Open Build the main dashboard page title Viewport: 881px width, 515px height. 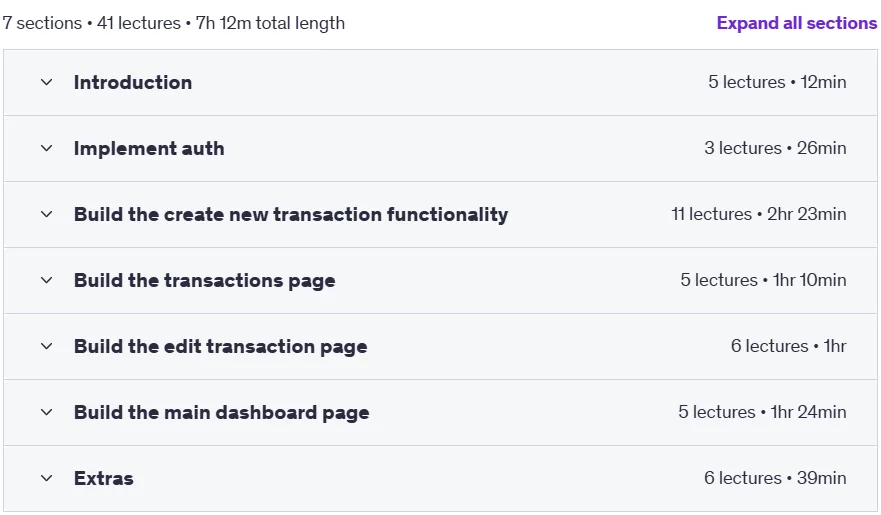[222, 412]
